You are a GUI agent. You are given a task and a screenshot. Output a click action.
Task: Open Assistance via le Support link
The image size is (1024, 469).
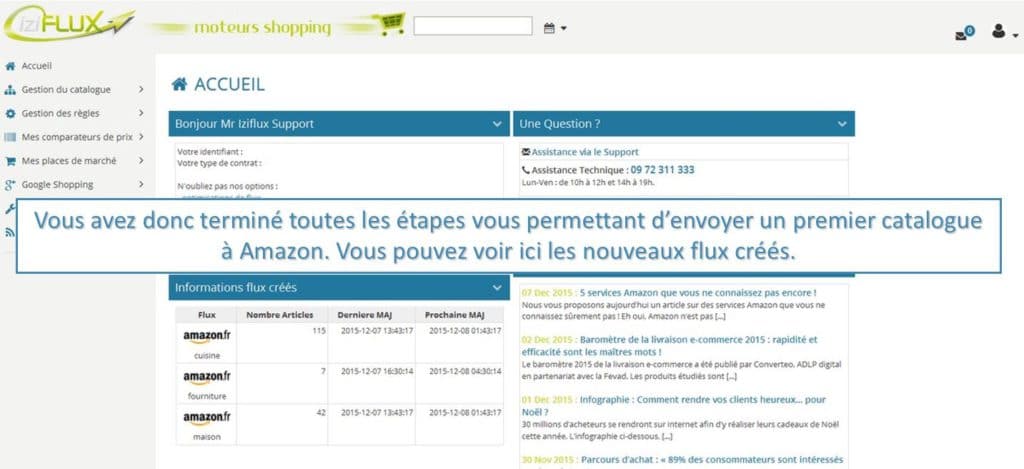[x=585, y=152]
